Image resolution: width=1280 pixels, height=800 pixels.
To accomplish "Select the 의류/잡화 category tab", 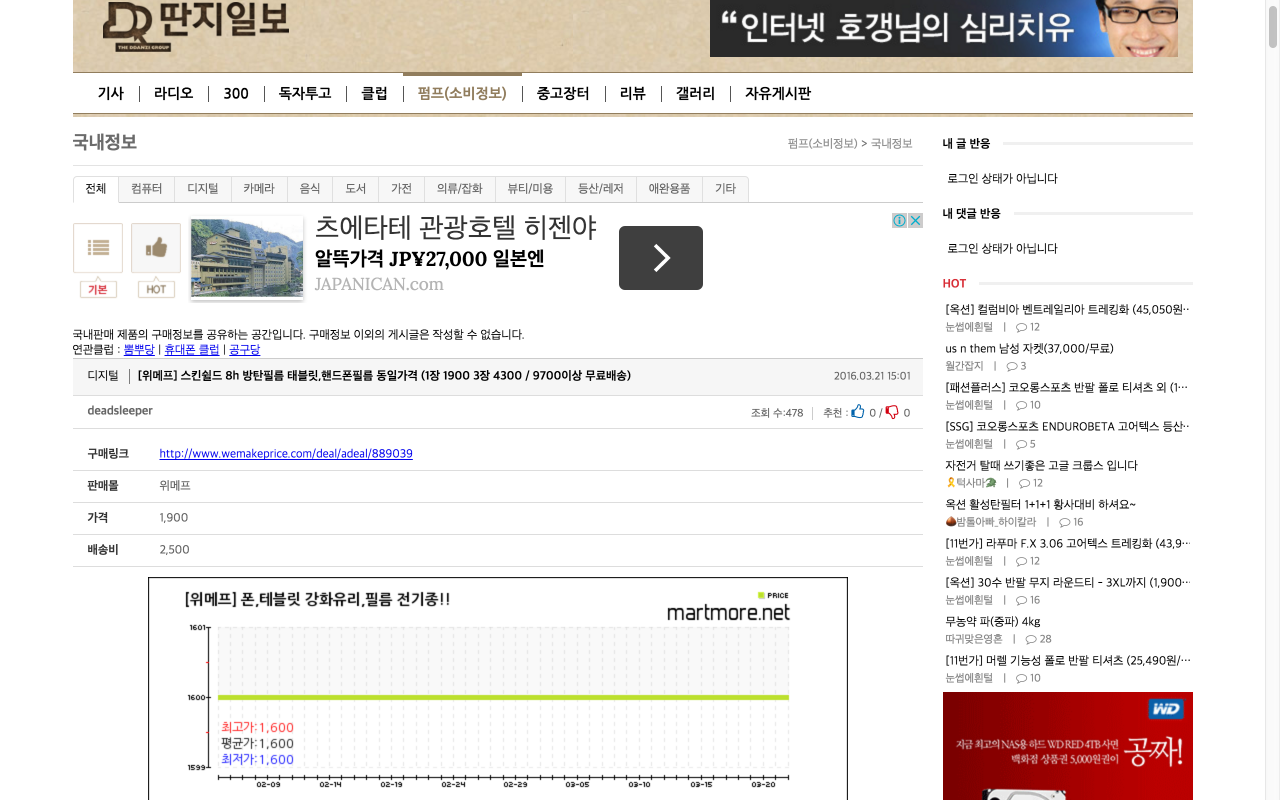I will coord(460,189).
